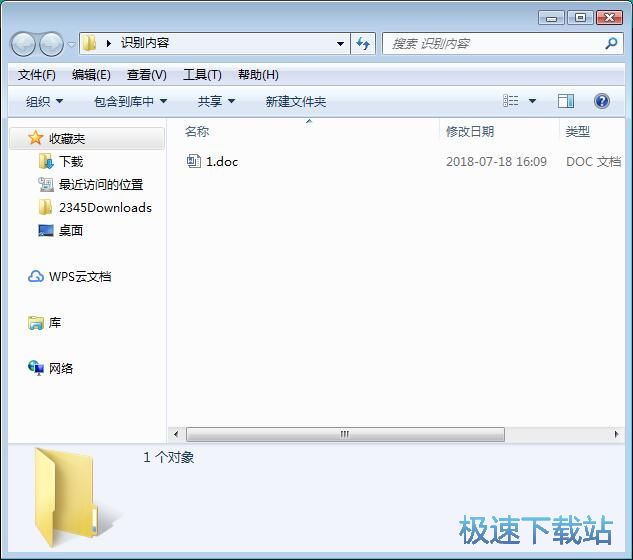Select the 识别内容 breadcrumb in address bar

(145, 43)
